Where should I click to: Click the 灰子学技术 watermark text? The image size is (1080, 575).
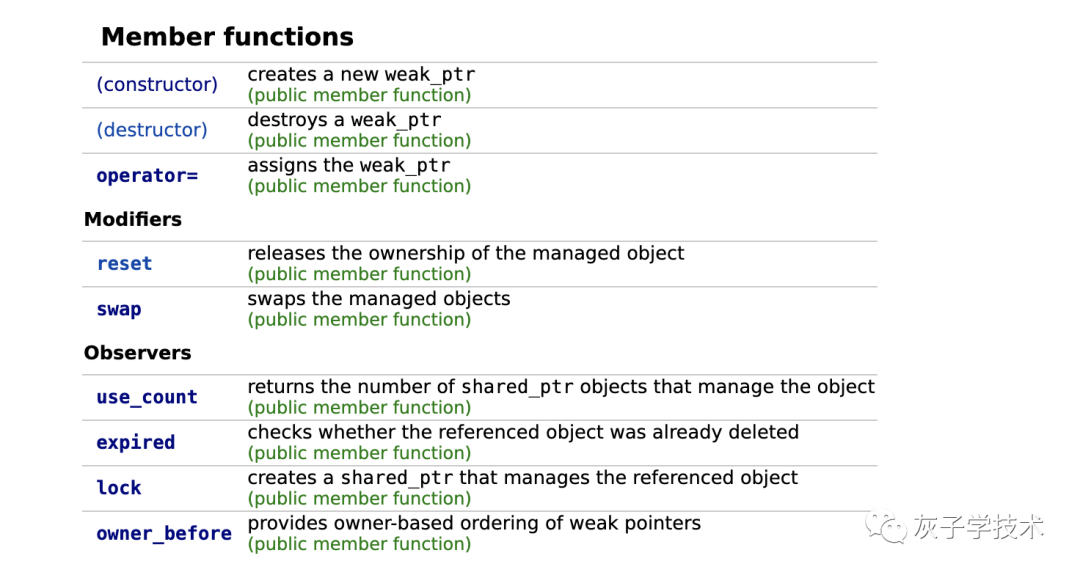click(978, 527)
